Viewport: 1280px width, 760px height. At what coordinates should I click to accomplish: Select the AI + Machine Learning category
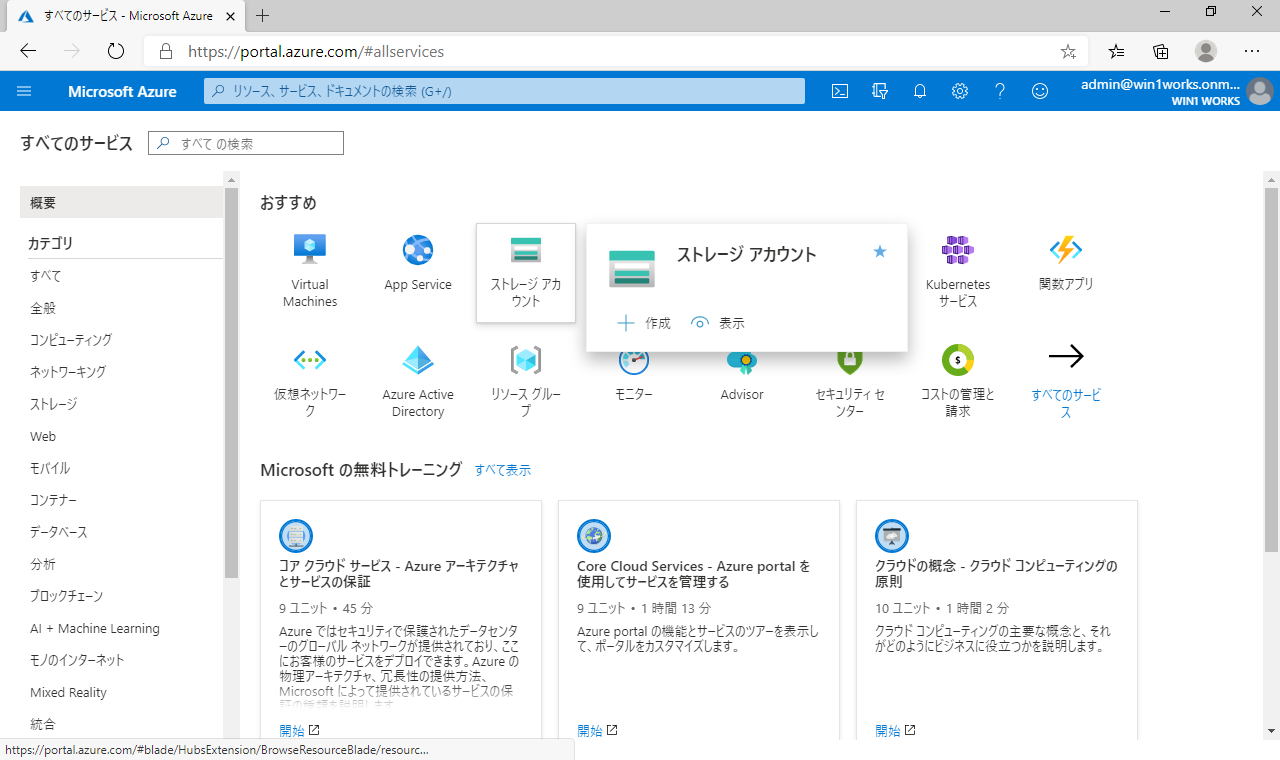coord(95,628)
